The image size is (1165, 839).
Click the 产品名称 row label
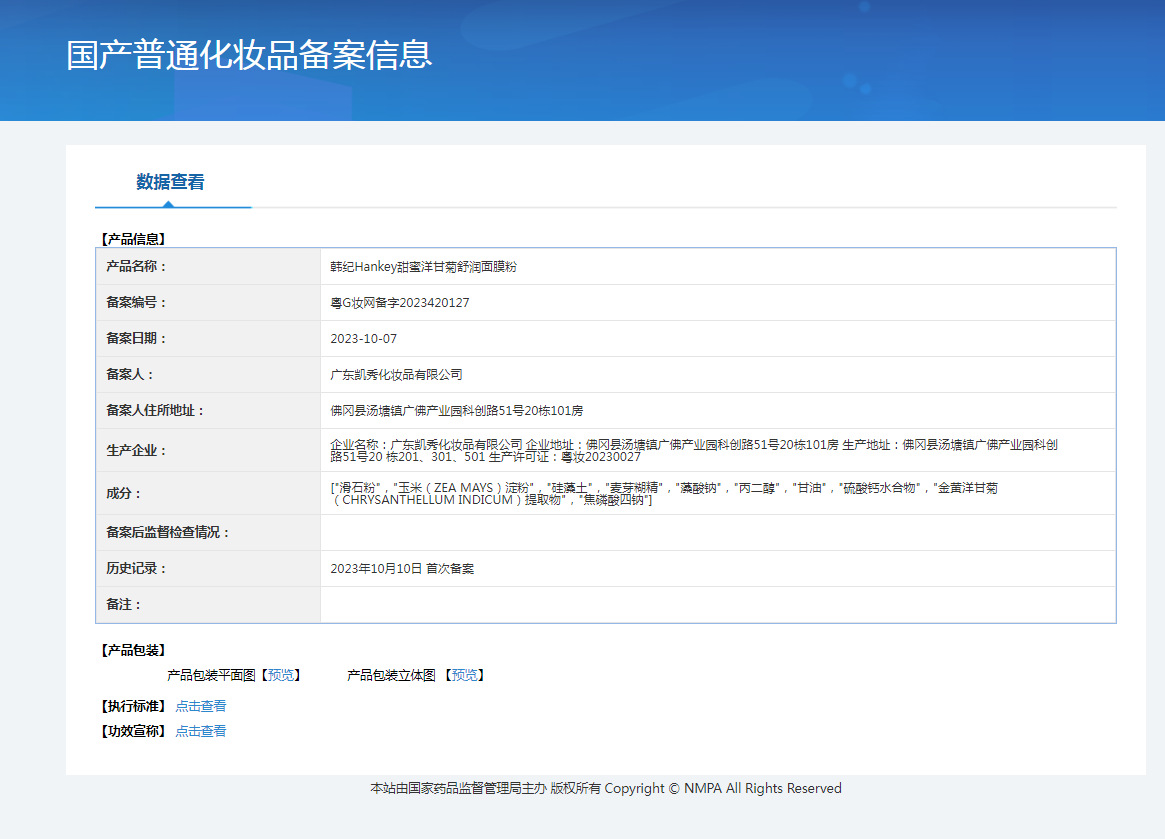pos(136,267)
